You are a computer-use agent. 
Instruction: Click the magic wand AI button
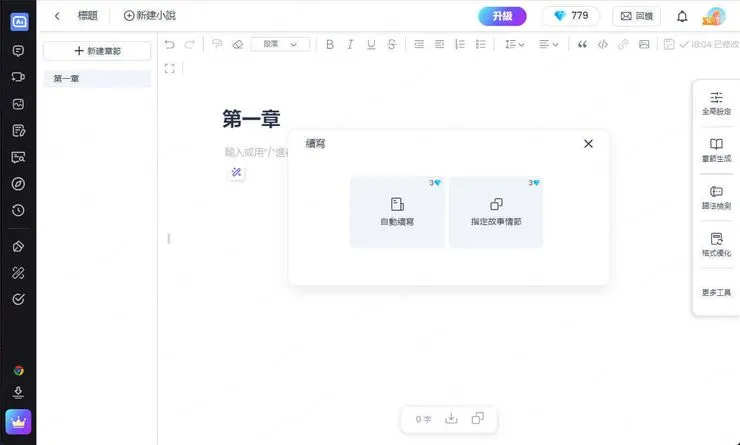(236, 172)
